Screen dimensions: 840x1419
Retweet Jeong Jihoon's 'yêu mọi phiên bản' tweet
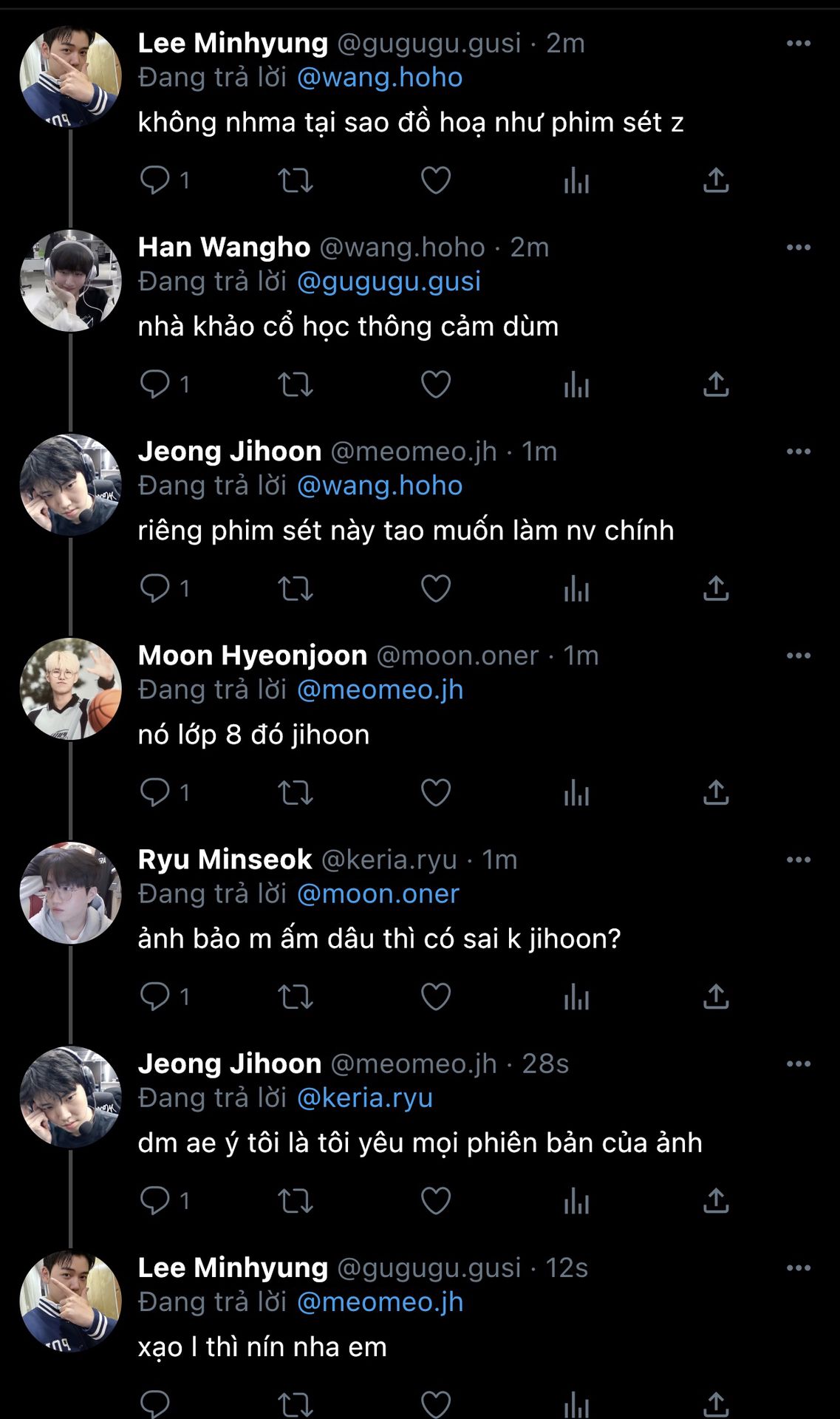coord(295,1201)
